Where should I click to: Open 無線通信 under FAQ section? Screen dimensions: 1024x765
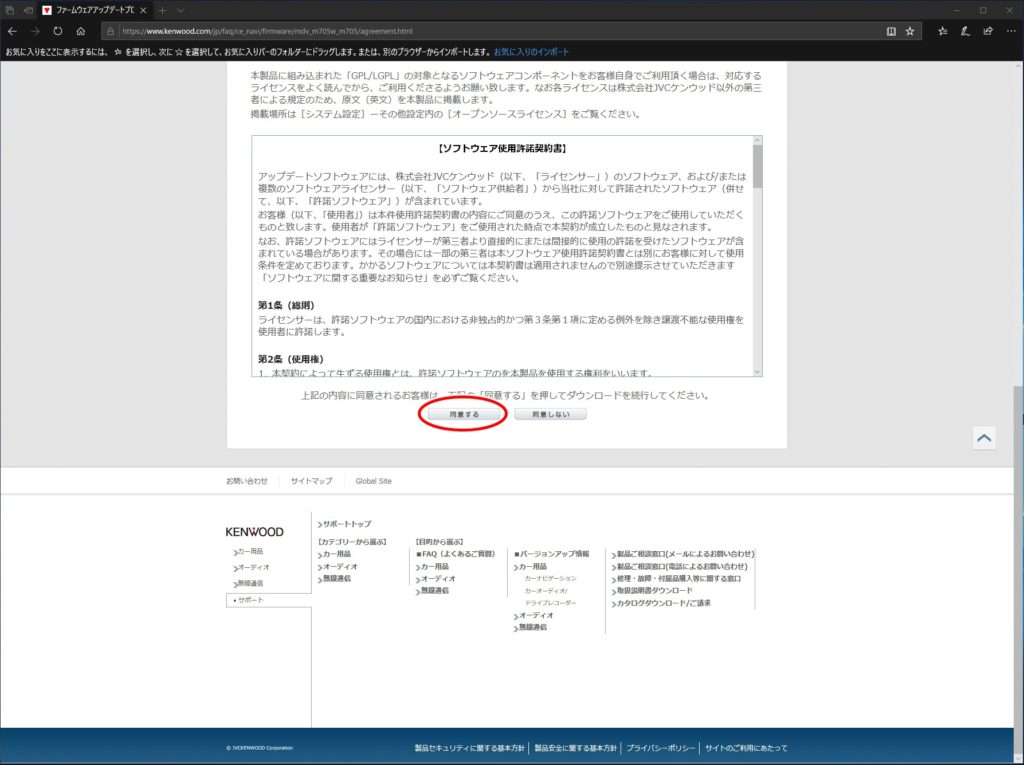(x=432, y=591)
